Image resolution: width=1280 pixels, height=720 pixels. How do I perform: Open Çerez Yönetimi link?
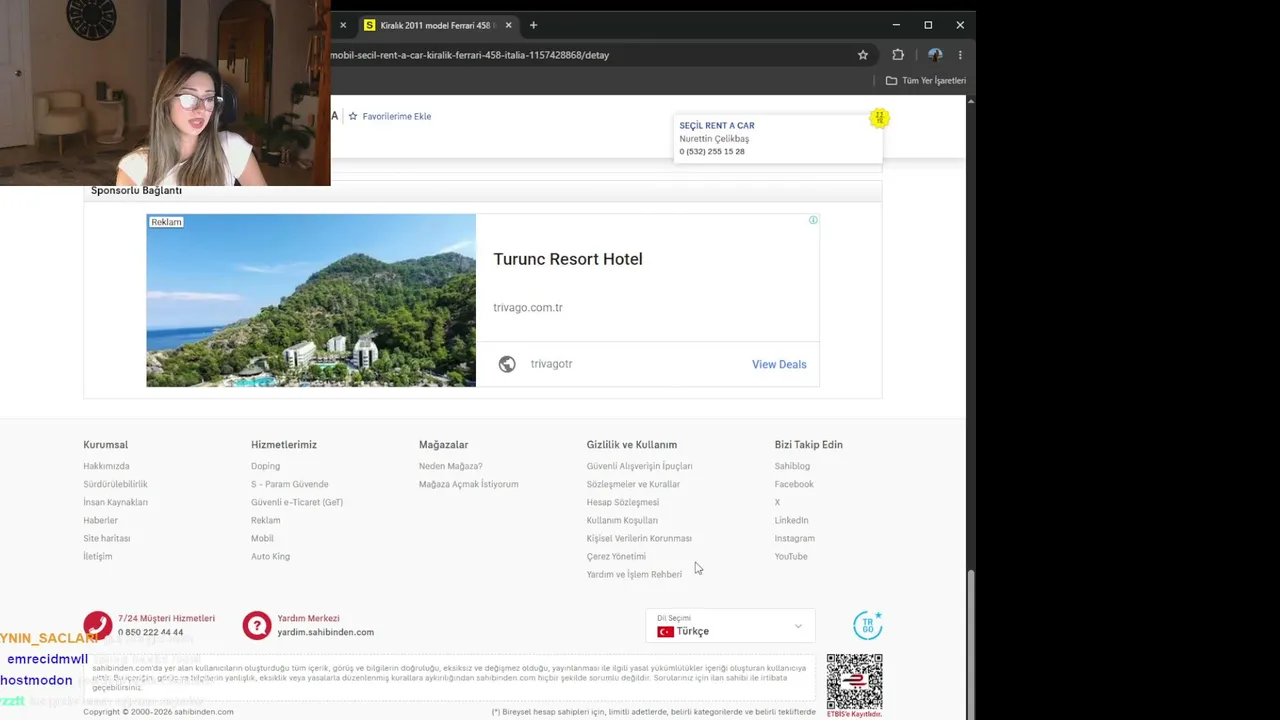[x=616, y=556]
